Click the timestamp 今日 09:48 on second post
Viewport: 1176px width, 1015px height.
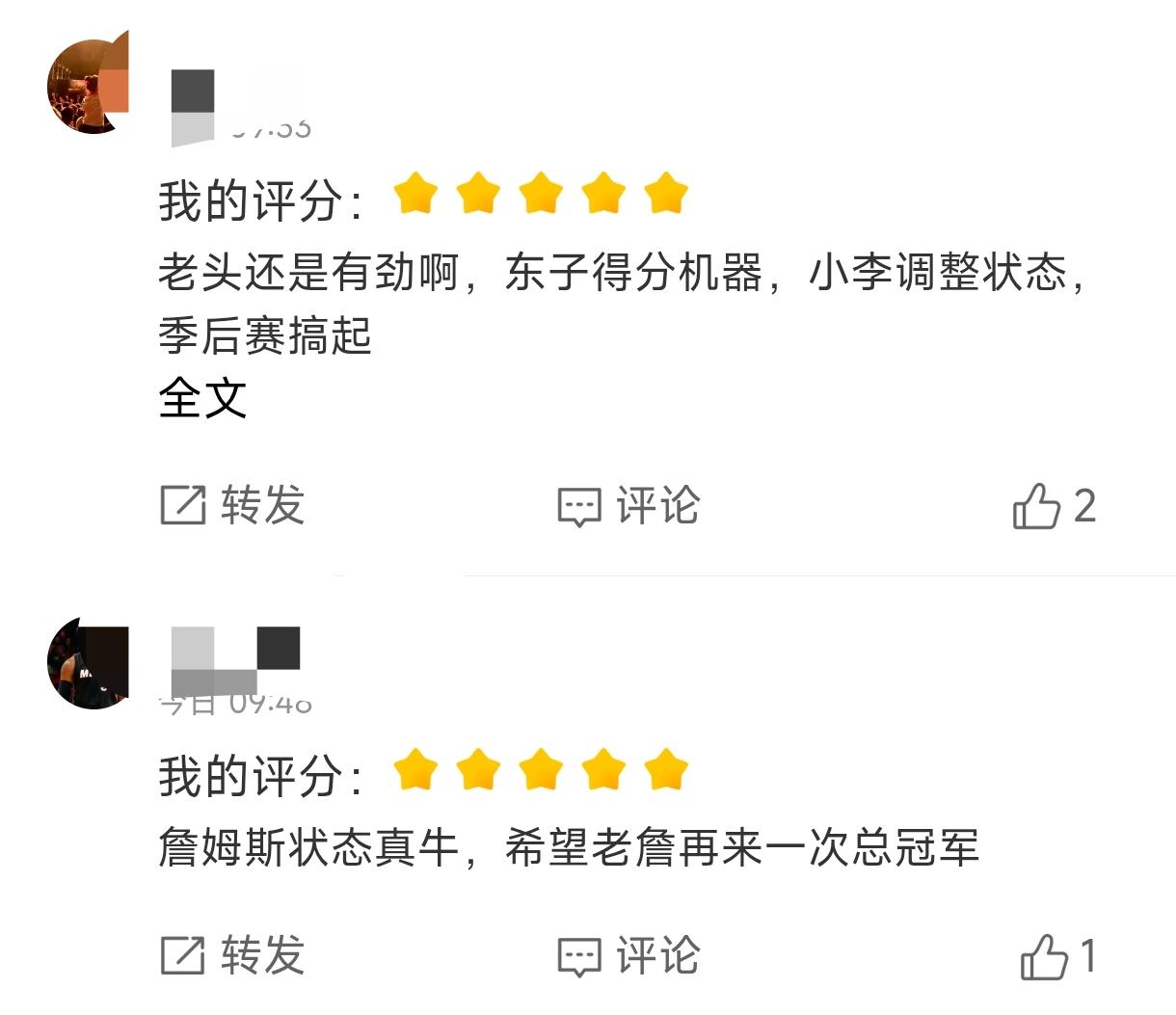pyautogui.click(x=234, y=702)
